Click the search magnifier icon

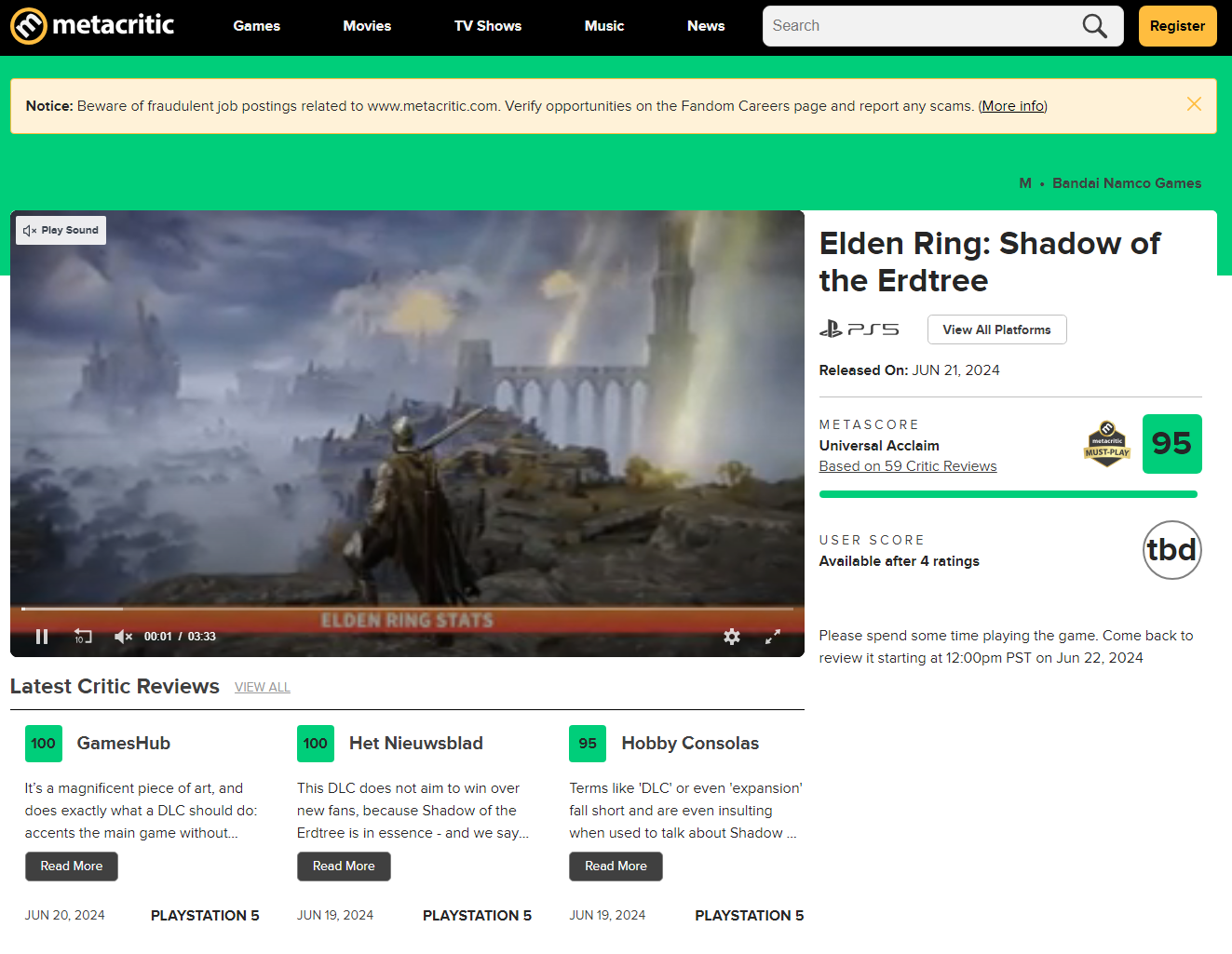tap(1095, 26)
